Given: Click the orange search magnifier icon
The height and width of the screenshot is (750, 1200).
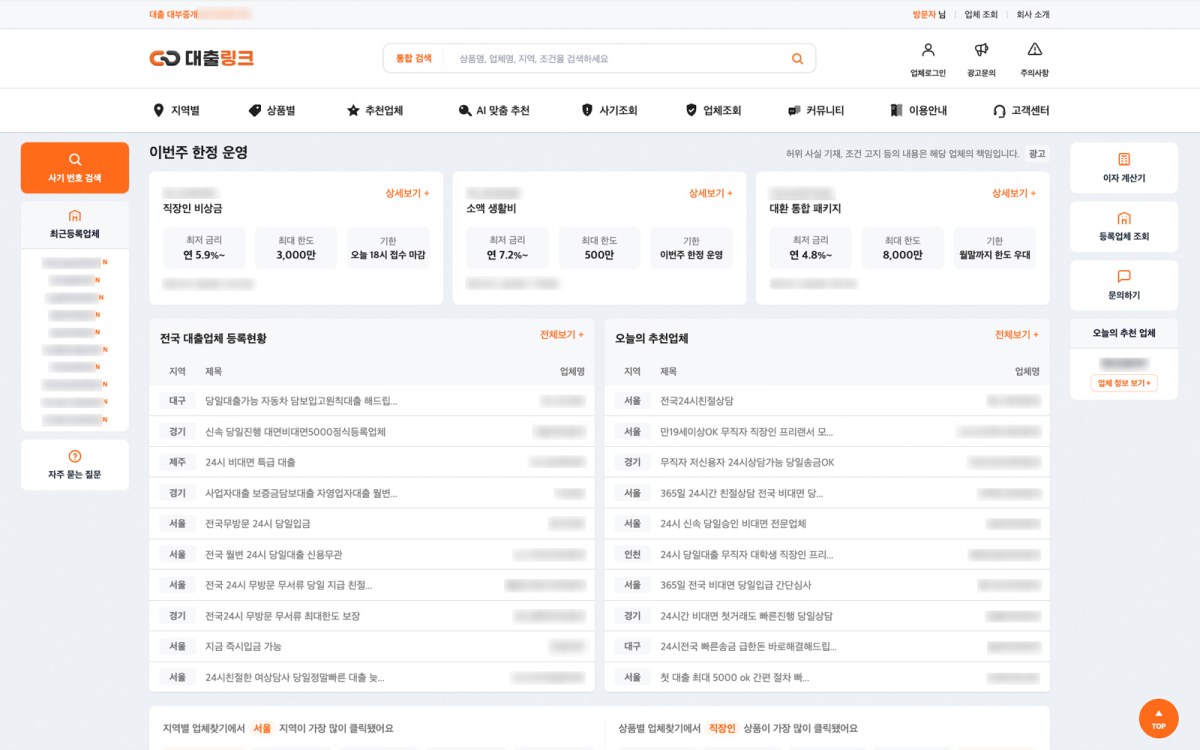Looking at the screenshot, I should (x=797, y=58).
